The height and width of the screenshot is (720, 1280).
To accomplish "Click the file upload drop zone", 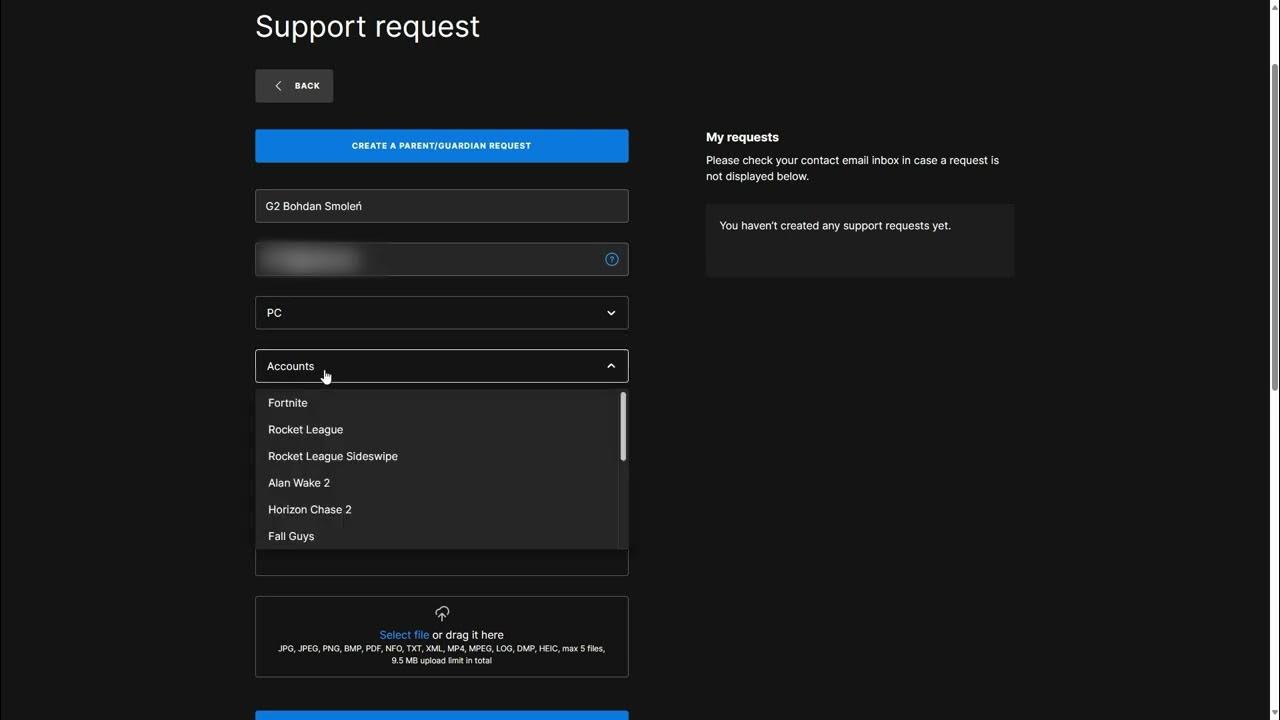I will click(442, 637).
